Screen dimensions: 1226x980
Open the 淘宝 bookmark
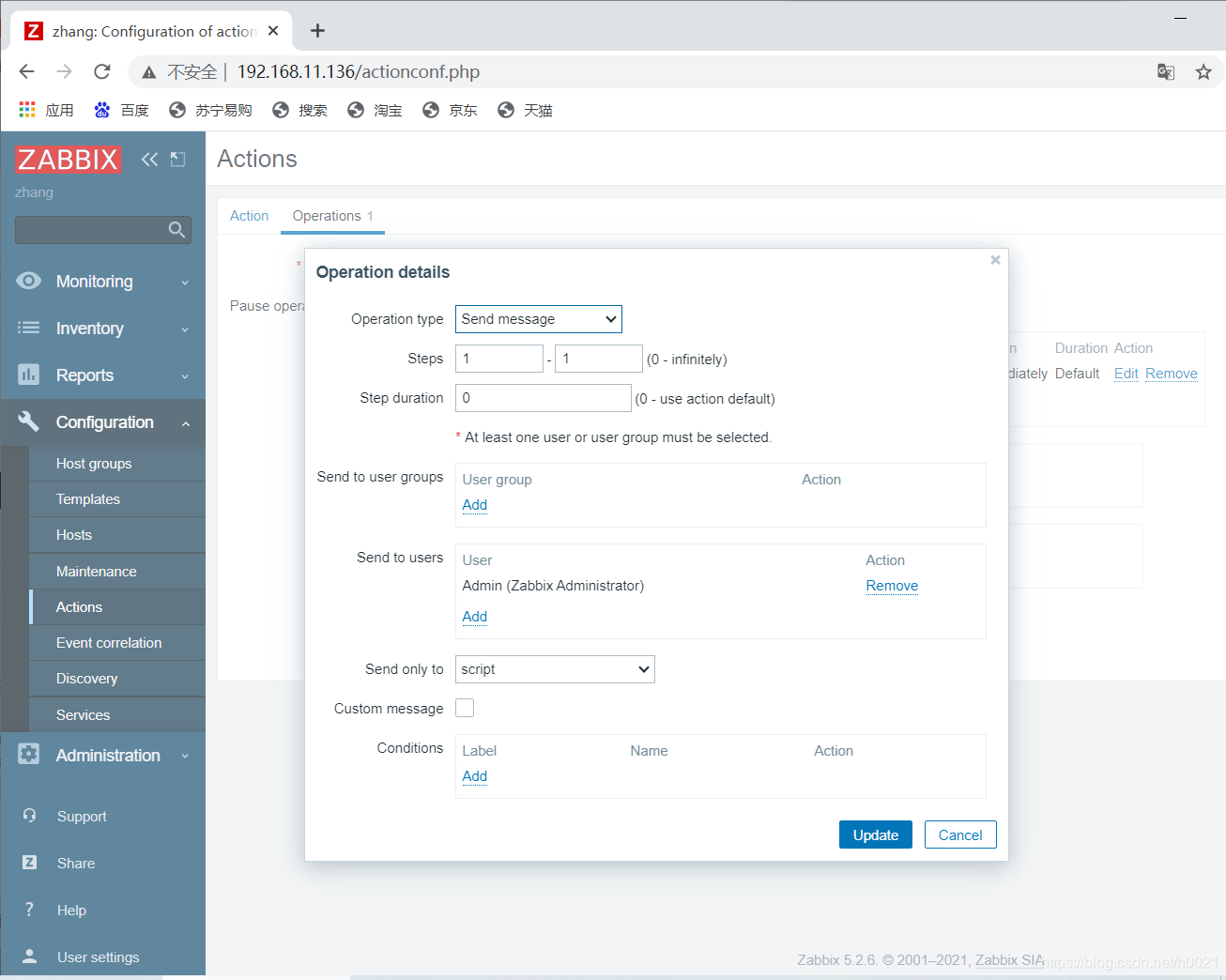375,110
